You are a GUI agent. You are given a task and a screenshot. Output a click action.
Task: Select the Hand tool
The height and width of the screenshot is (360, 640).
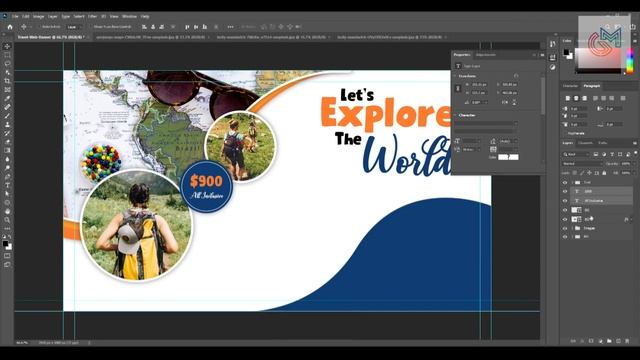pos(7,211)
